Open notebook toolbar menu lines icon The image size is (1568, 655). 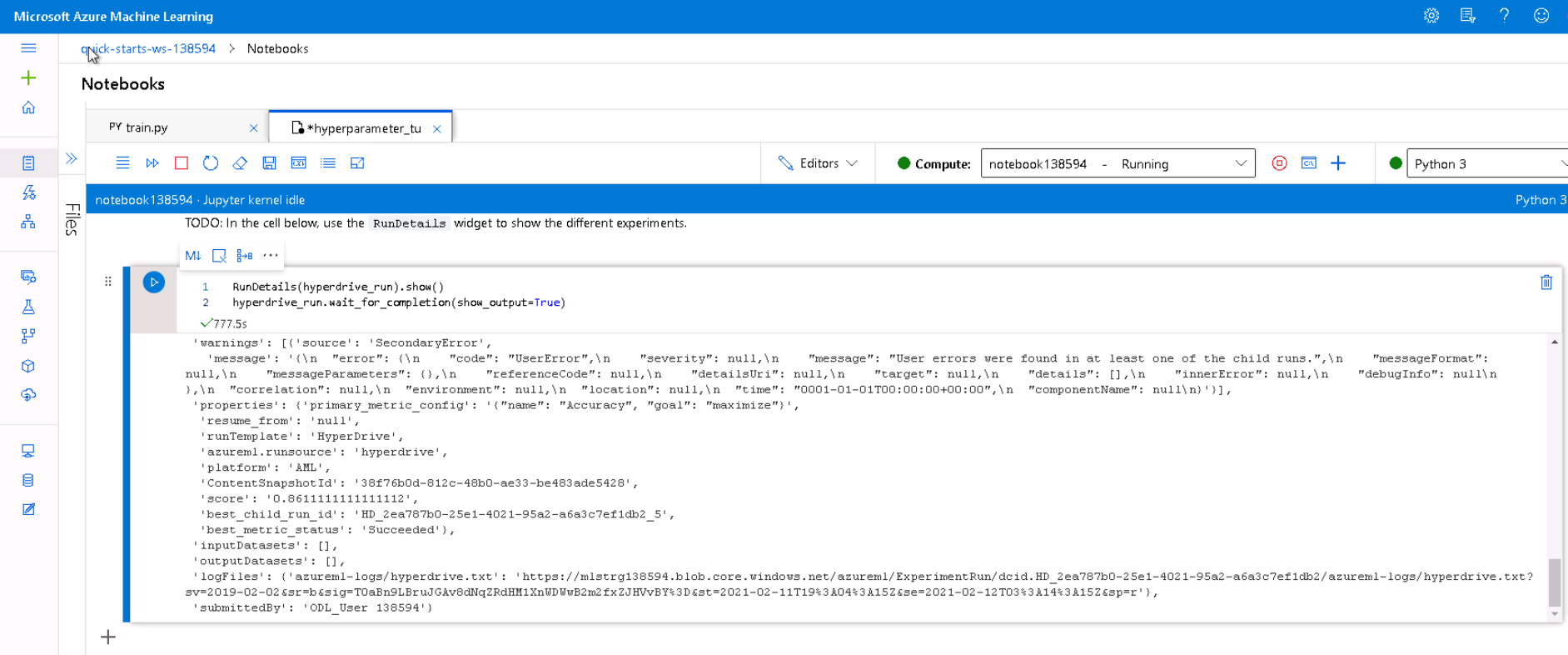122,163
